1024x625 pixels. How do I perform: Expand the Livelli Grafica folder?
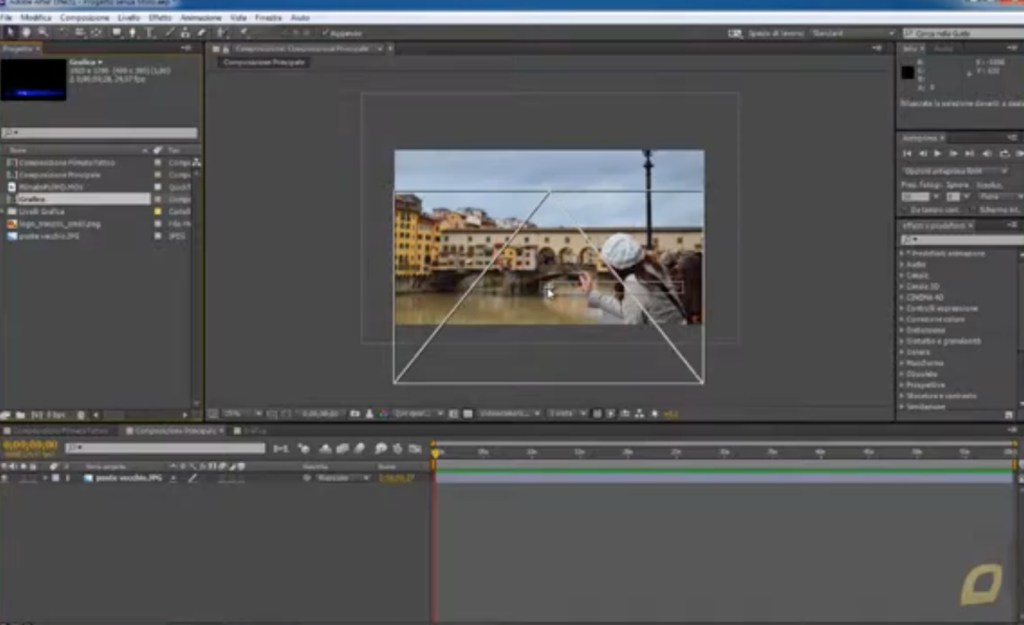[3, 212]
